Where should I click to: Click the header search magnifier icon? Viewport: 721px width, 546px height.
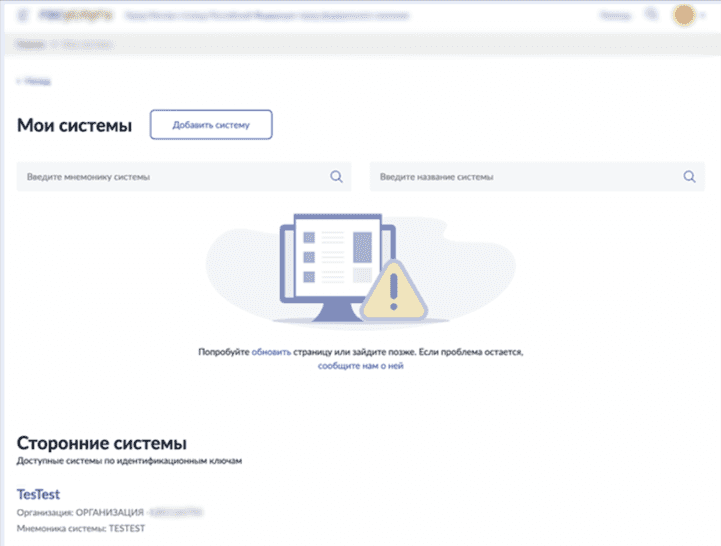(x=652, y=15)
